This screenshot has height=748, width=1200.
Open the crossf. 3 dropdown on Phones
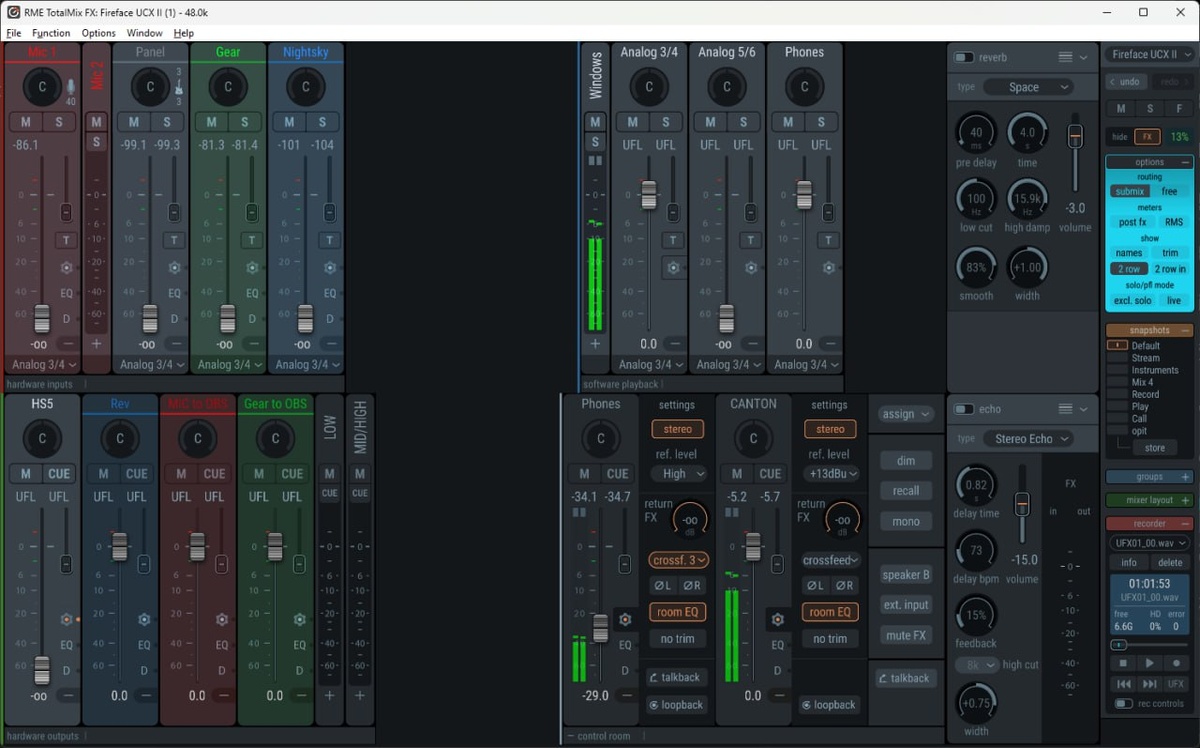pyautogui.click(x=679, y=560)
